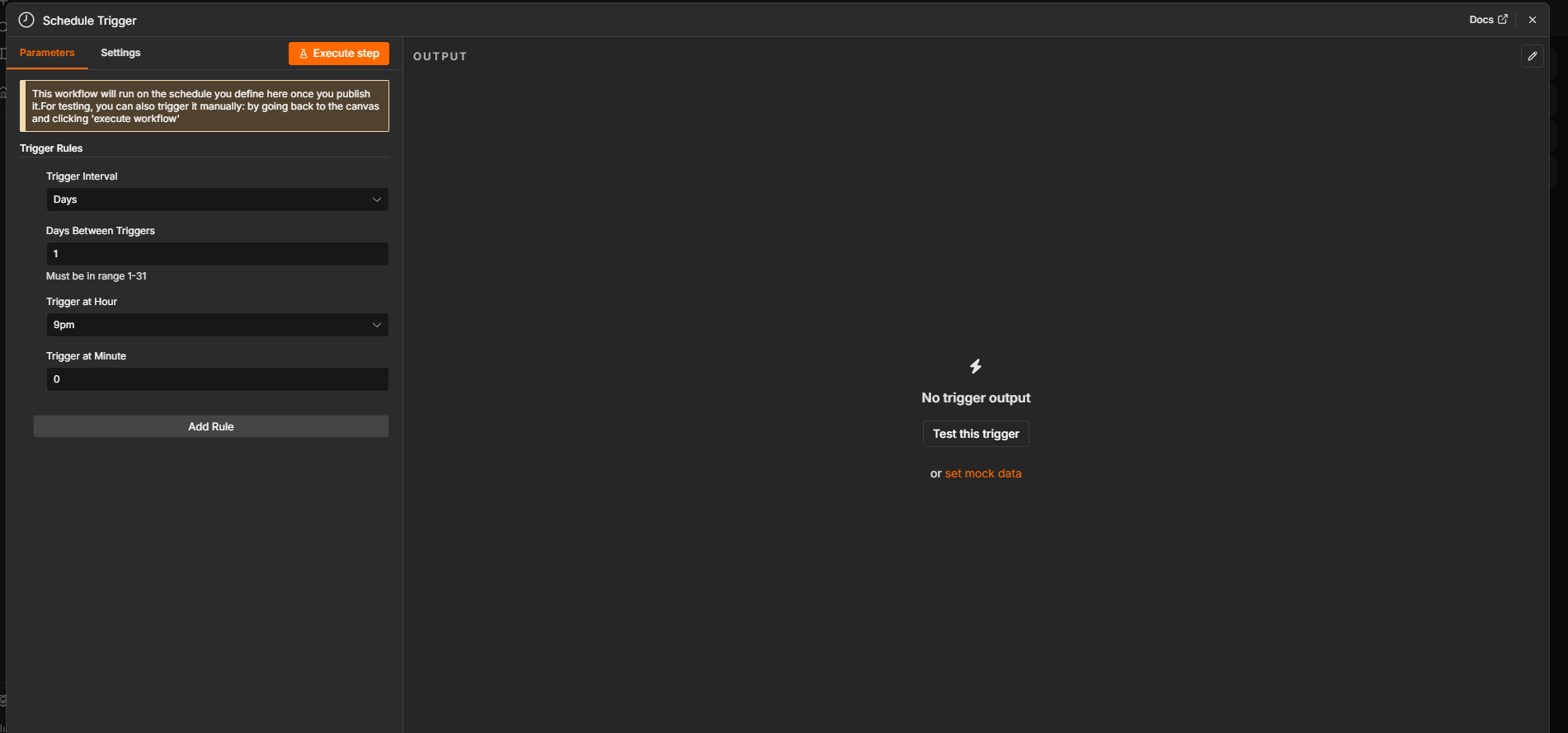This screenshot has height=733, width=1568.
Task: Click the Trigger Interval label
Action: [x=82, y=176]
